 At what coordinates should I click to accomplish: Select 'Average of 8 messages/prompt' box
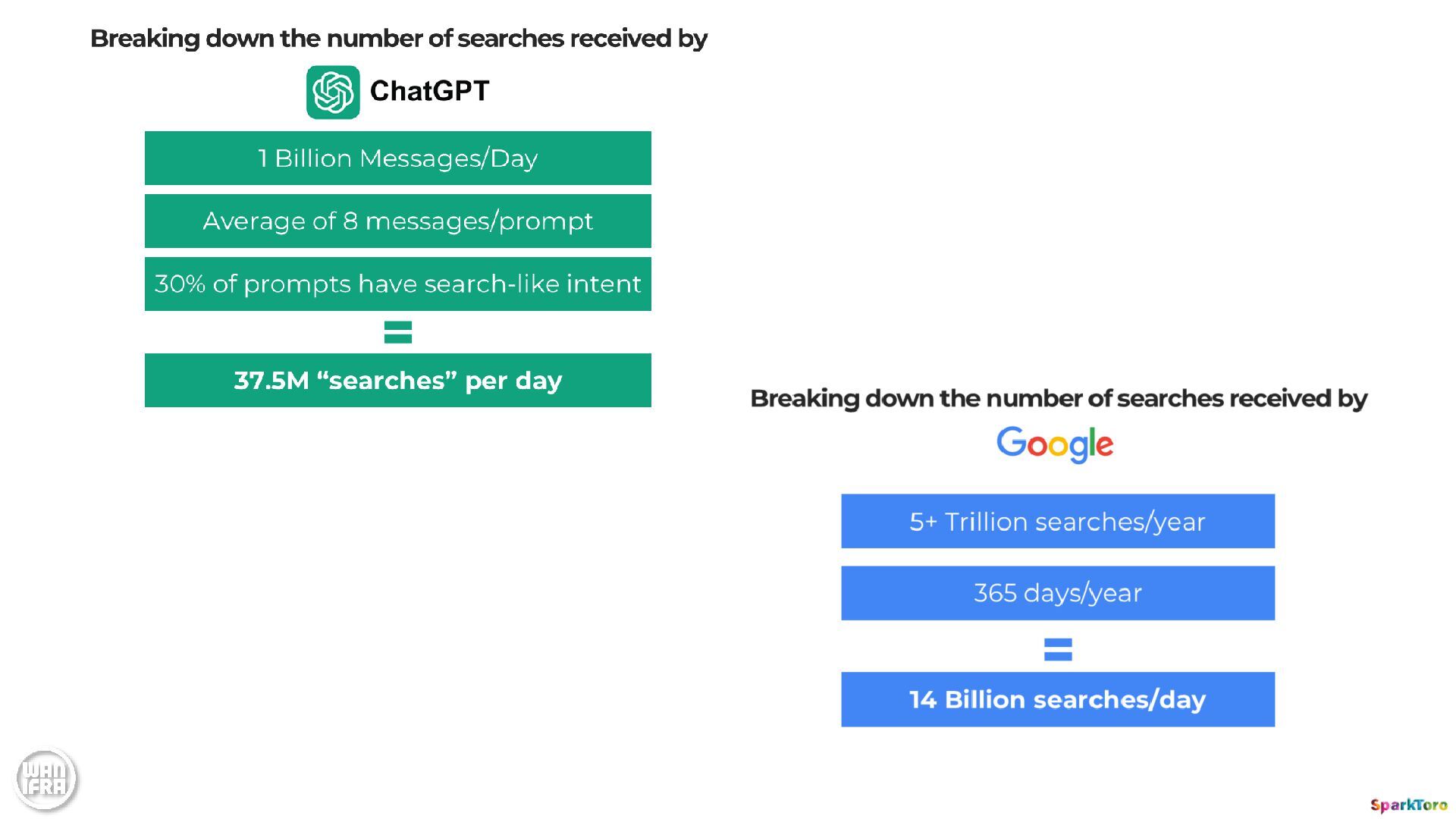click(397, 221)
